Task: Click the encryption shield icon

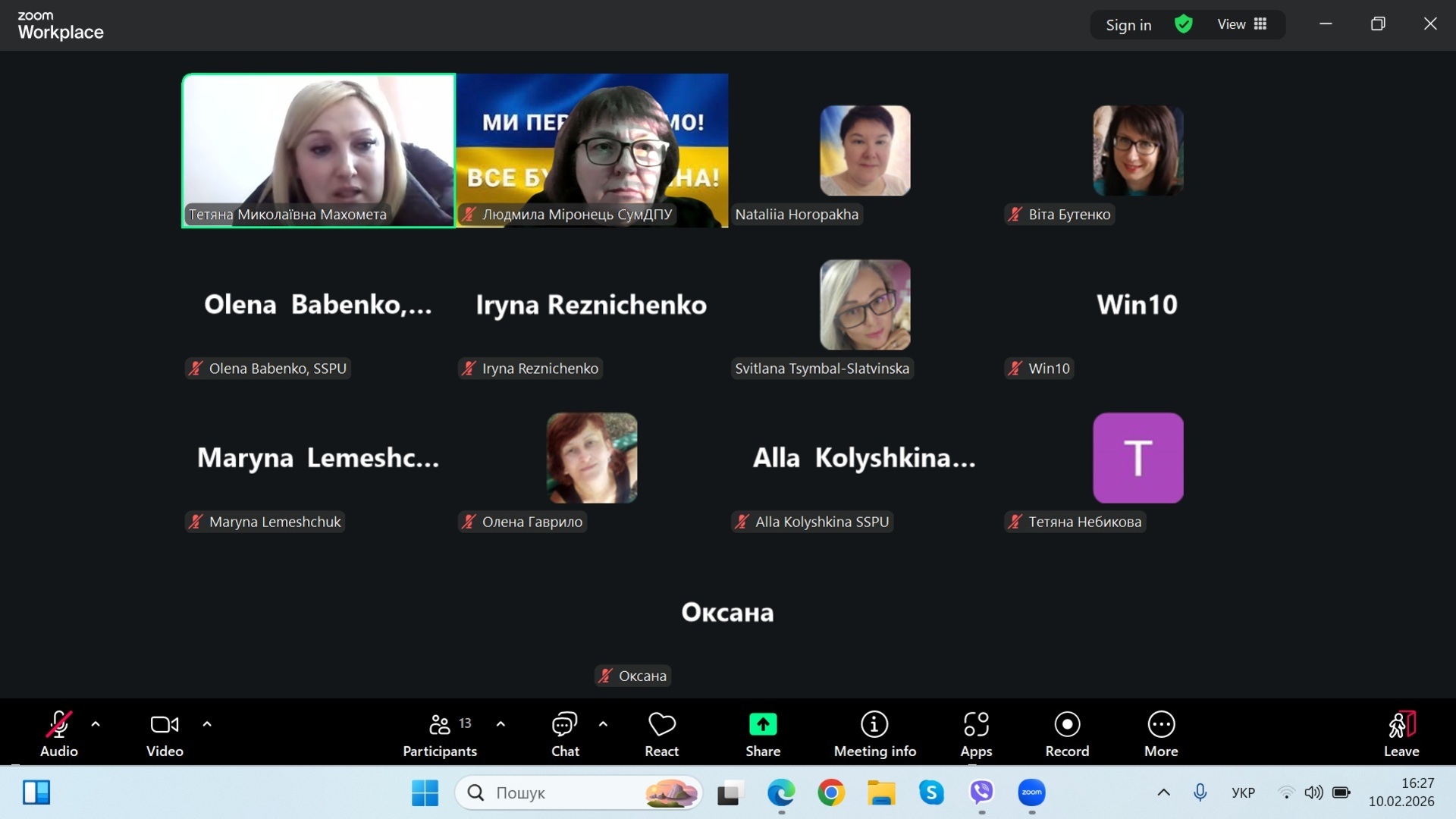Action: pyautogui.click(x=1183, y=24)
